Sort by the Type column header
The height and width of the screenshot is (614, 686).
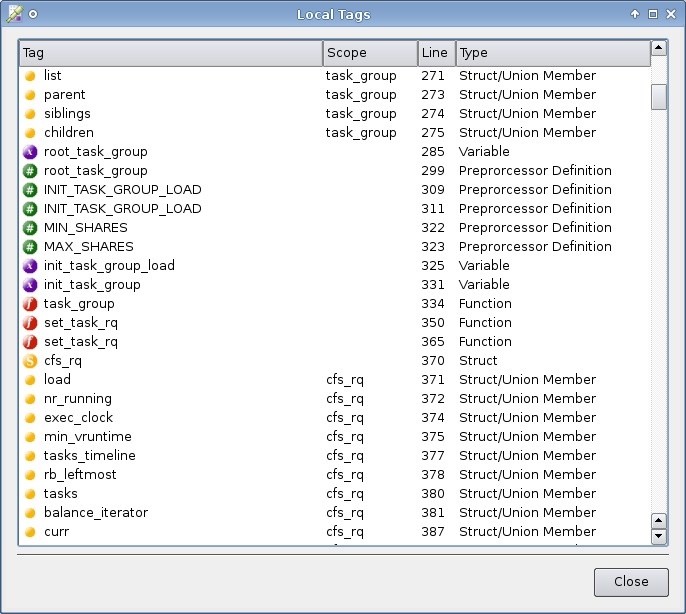553,53
